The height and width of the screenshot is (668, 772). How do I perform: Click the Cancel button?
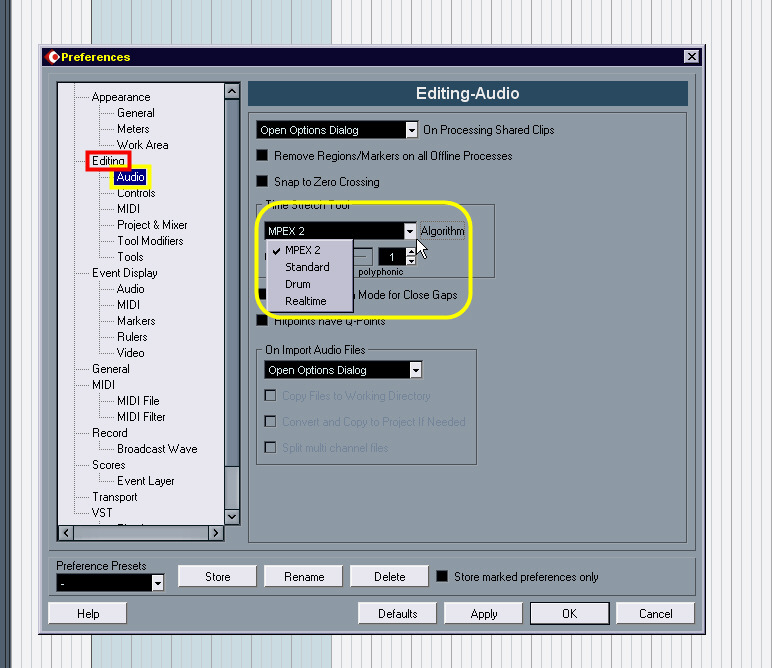655,614
